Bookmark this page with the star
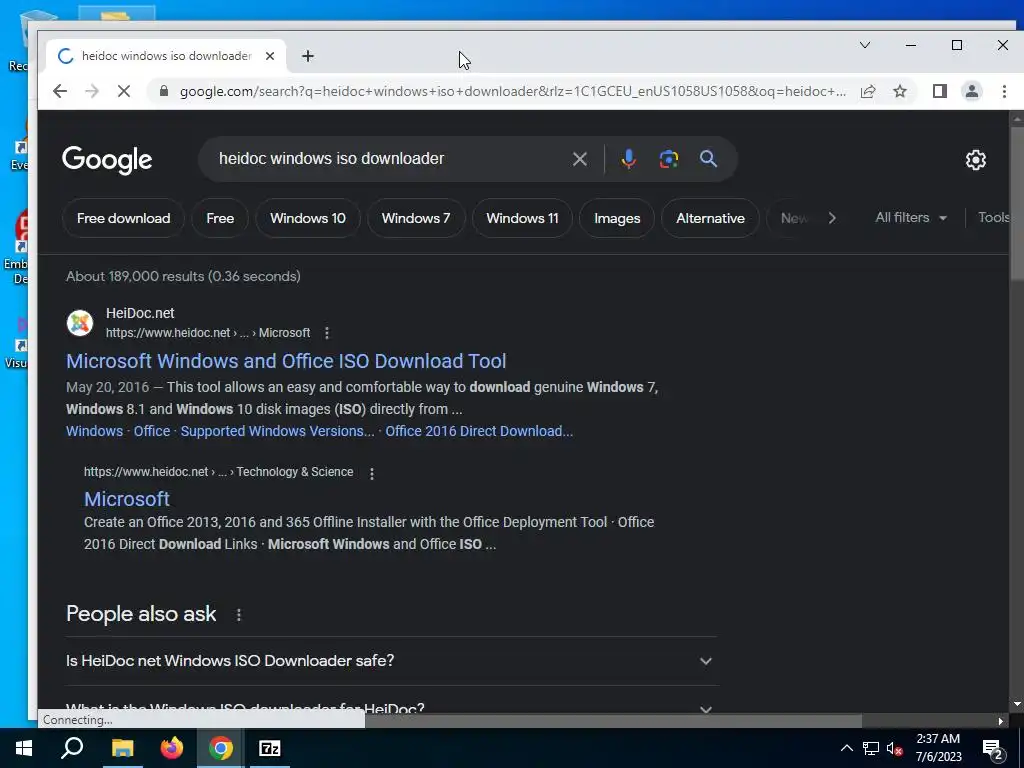The height and width of the screenshot is (768, 1024). [x=900, y=91]
